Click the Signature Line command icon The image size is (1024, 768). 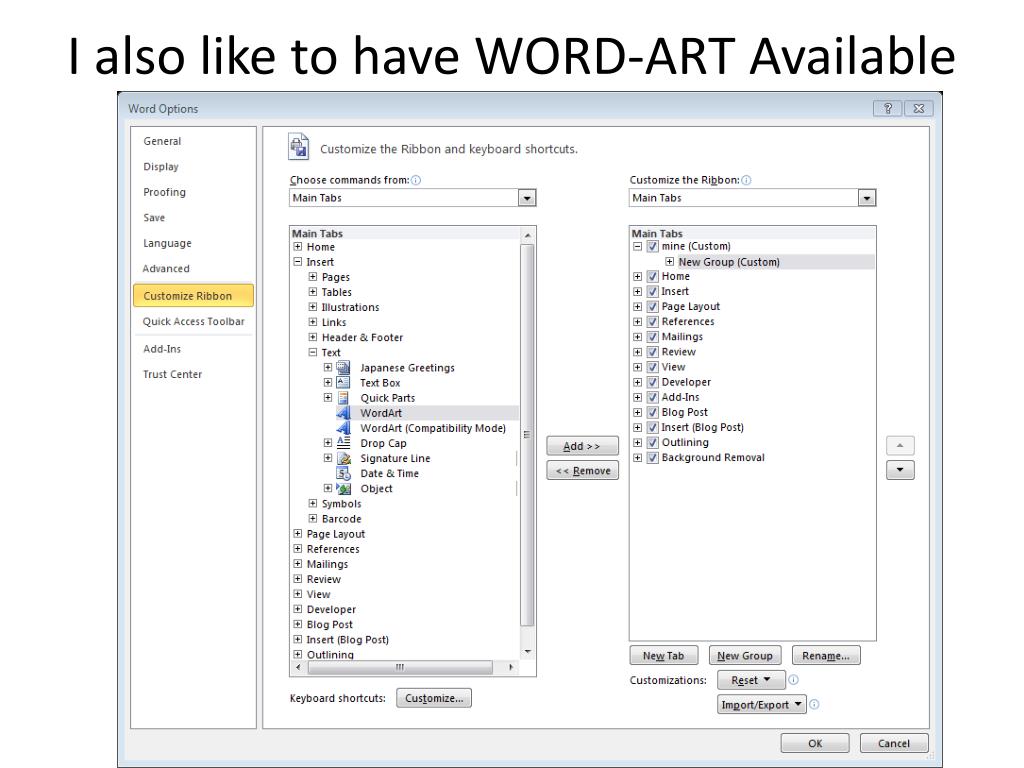(x=344, y=458)
